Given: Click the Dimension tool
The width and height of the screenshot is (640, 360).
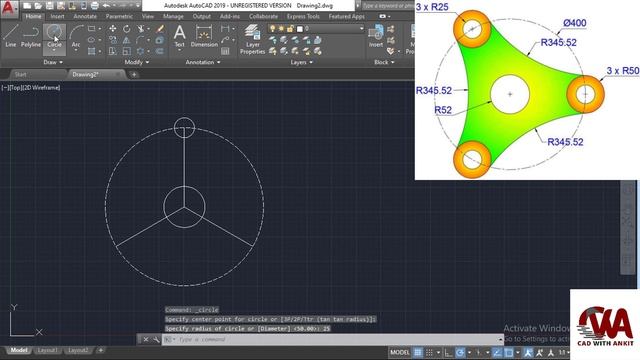Looking at the screenshot, I should tap(204, 36).
